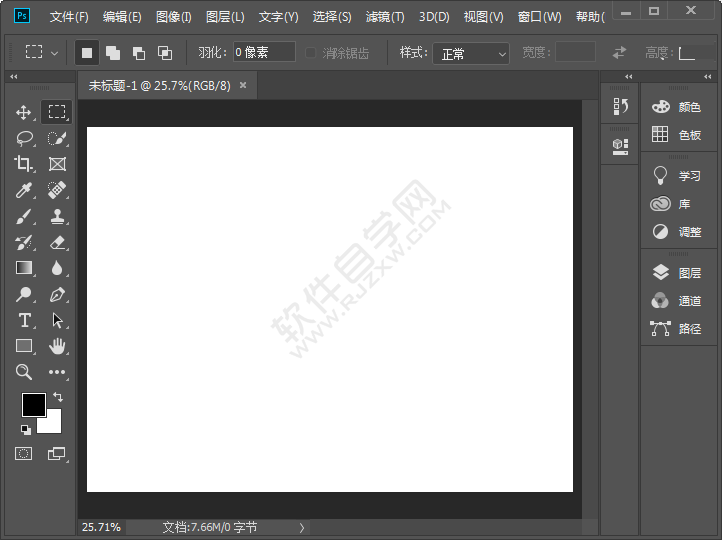Select the Horizontal Type tool
This screenshot has width=722, height=540.
[24, 320]
